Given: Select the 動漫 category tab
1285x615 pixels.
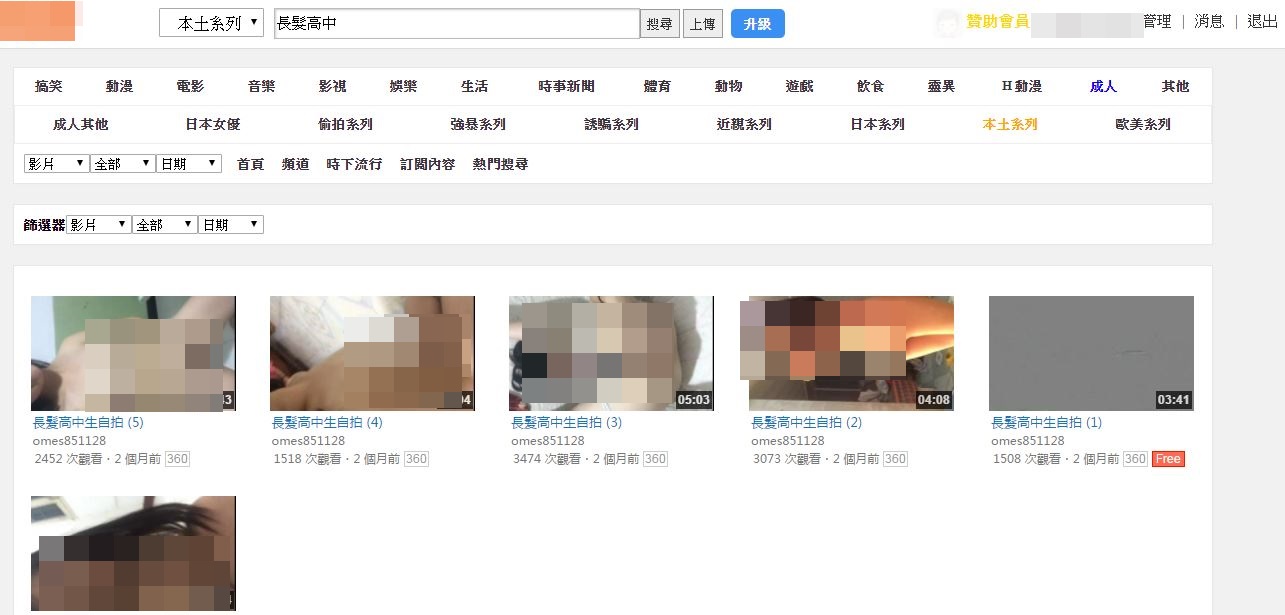Looking at the screenshot, I should 119,86.
